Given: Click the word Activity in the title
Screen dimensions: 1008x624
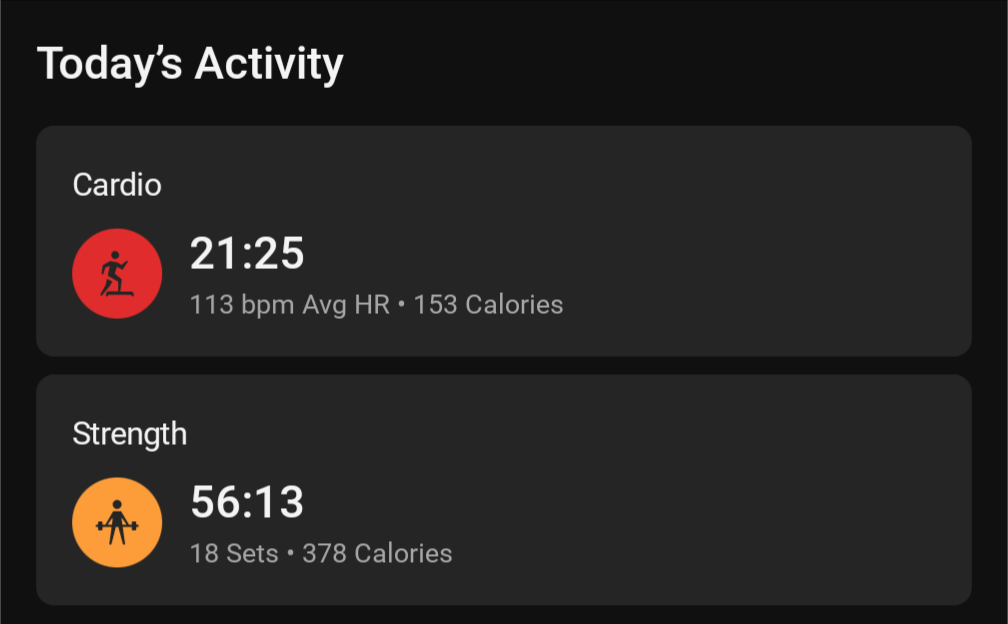Looking at the screenshot, I should coord(269,64).
